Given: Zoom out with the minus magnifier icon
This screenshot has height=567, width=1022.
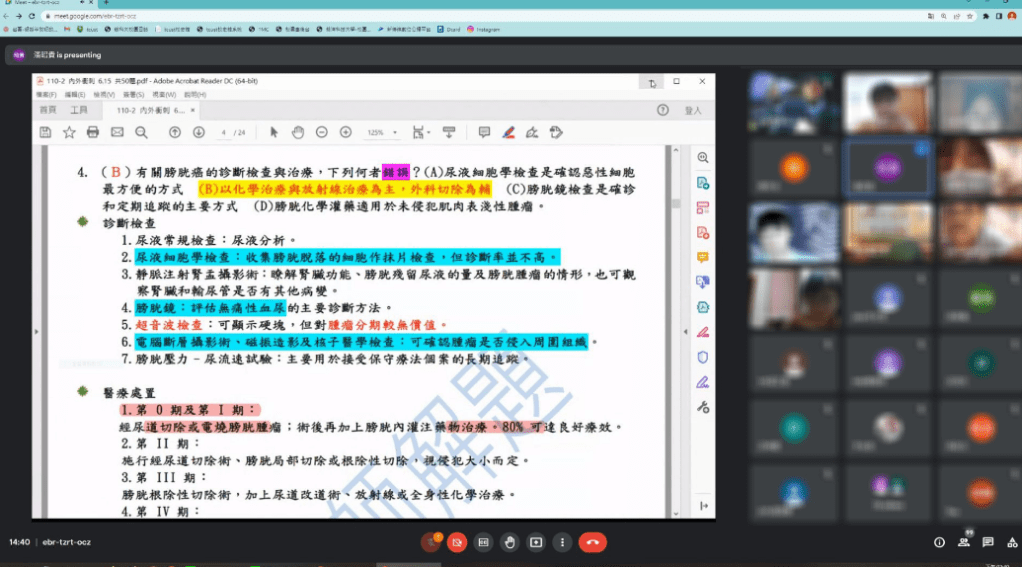Looking at the screenshot, I should (322, 132).
